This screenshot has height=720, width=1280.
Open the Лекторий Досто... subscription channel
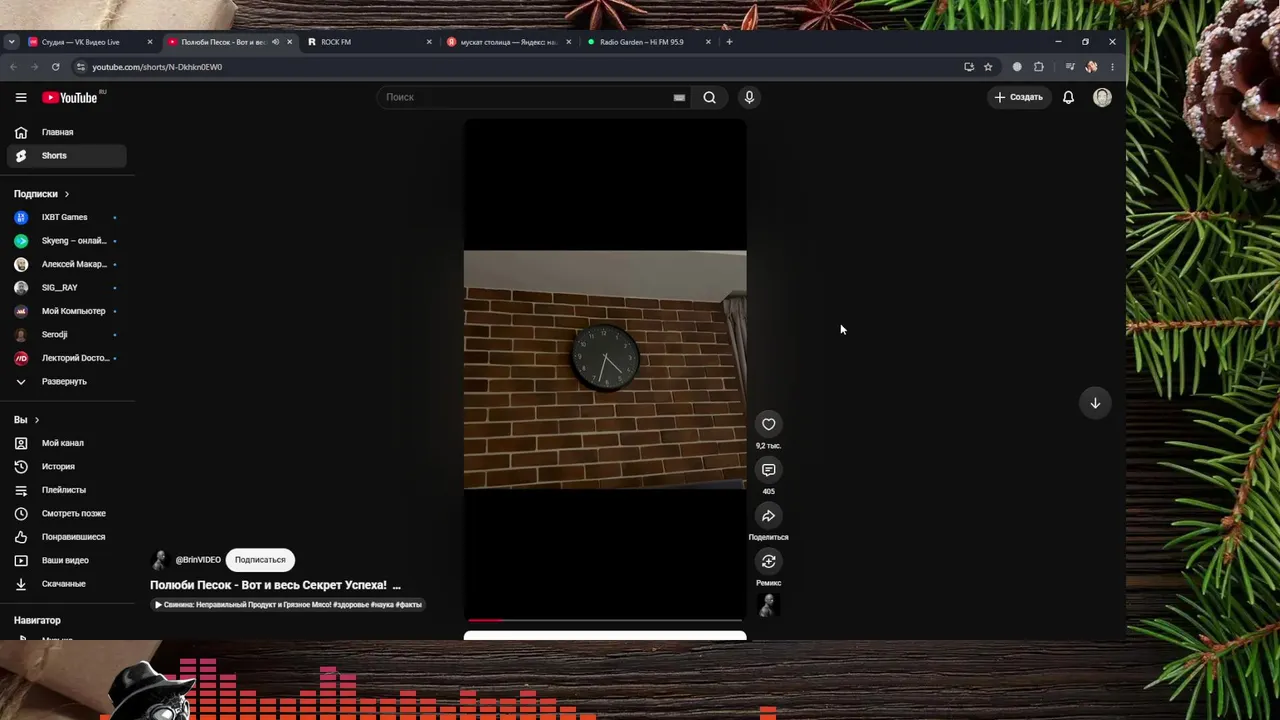coord(66,358)
